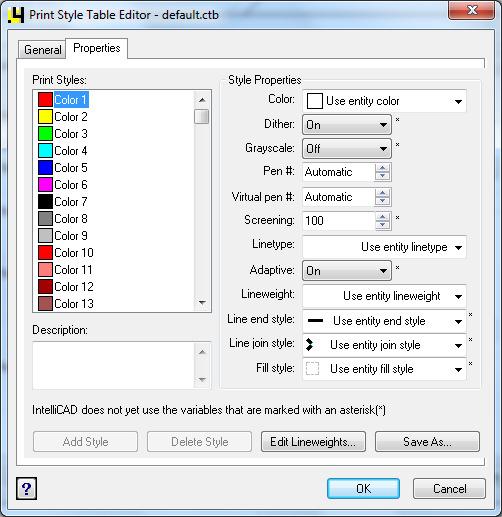Close the Print Style Table Editor window
This screenshot has height=517, width=502.
pos(471,10)
